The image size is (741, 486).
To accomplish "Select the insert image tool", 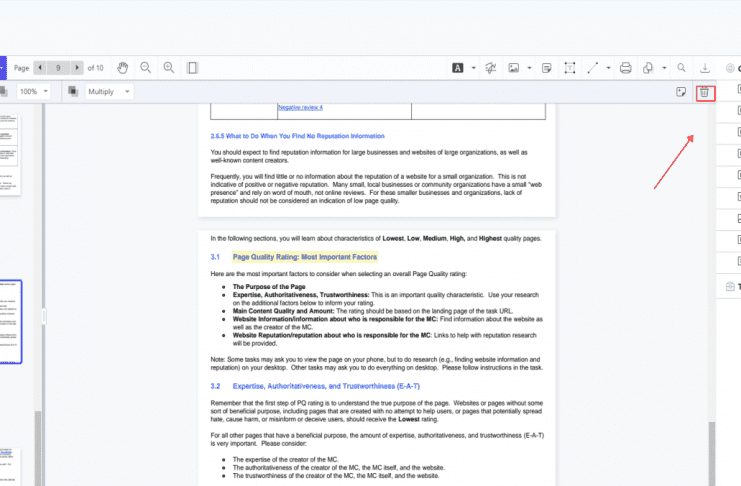I will point(514,68).
